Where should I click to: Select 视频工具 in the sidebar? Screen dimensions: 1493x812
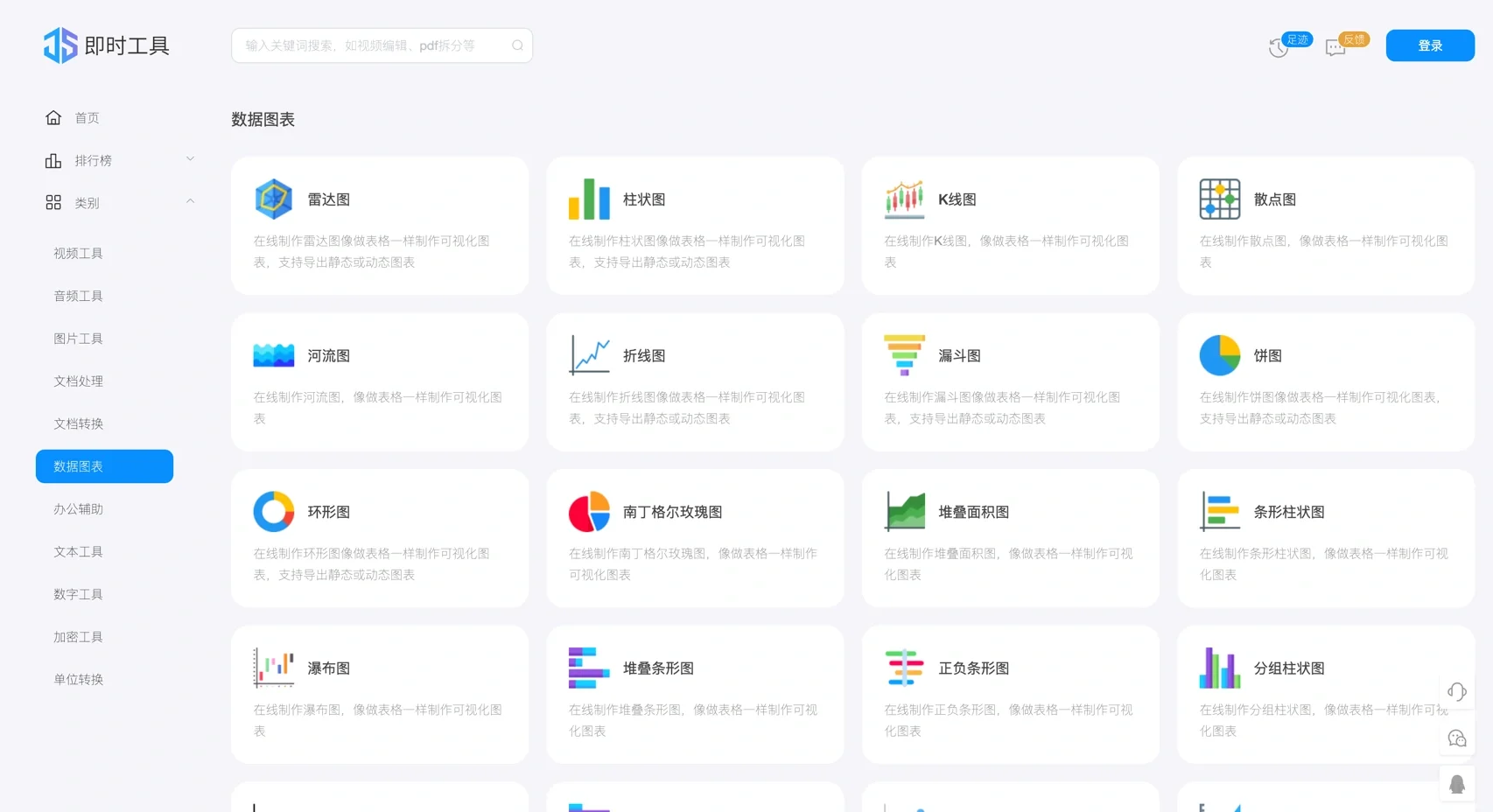pyautogui.click(x=77, y=253)
